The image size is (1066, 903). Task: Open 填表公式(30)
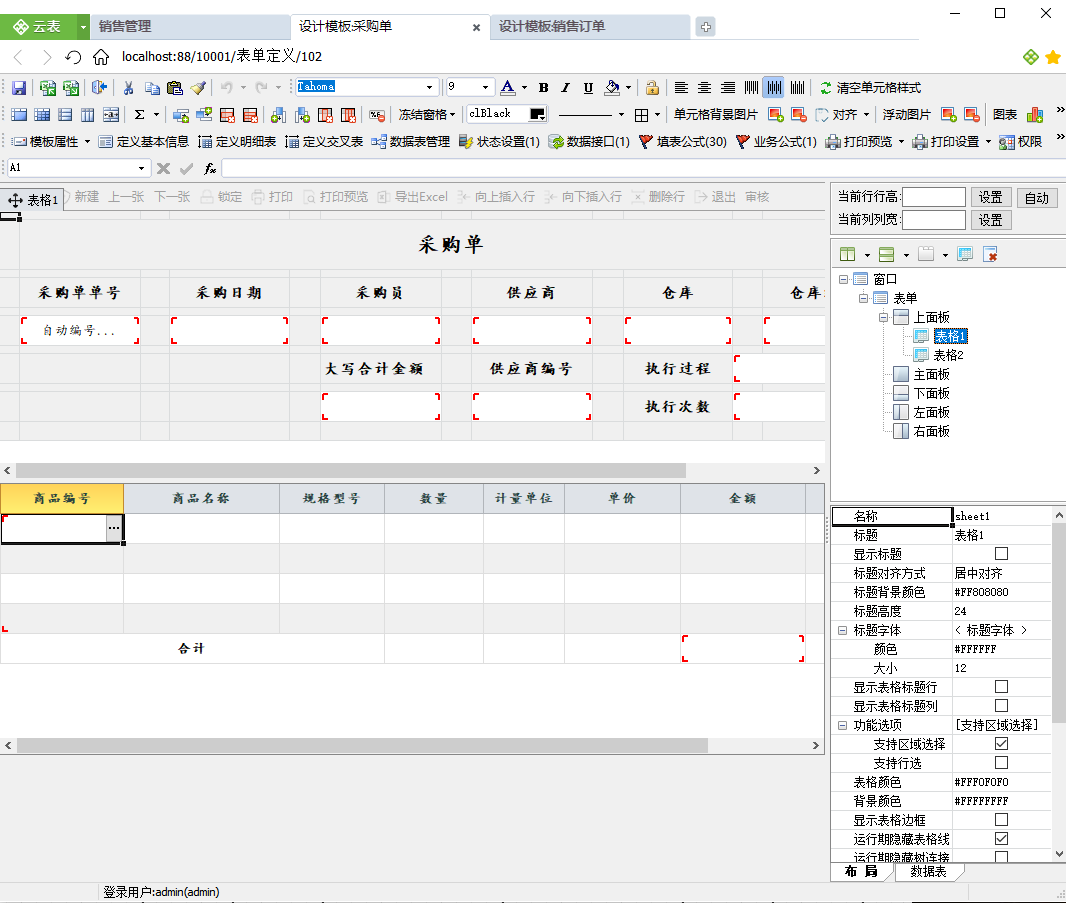tap(683, 141)
